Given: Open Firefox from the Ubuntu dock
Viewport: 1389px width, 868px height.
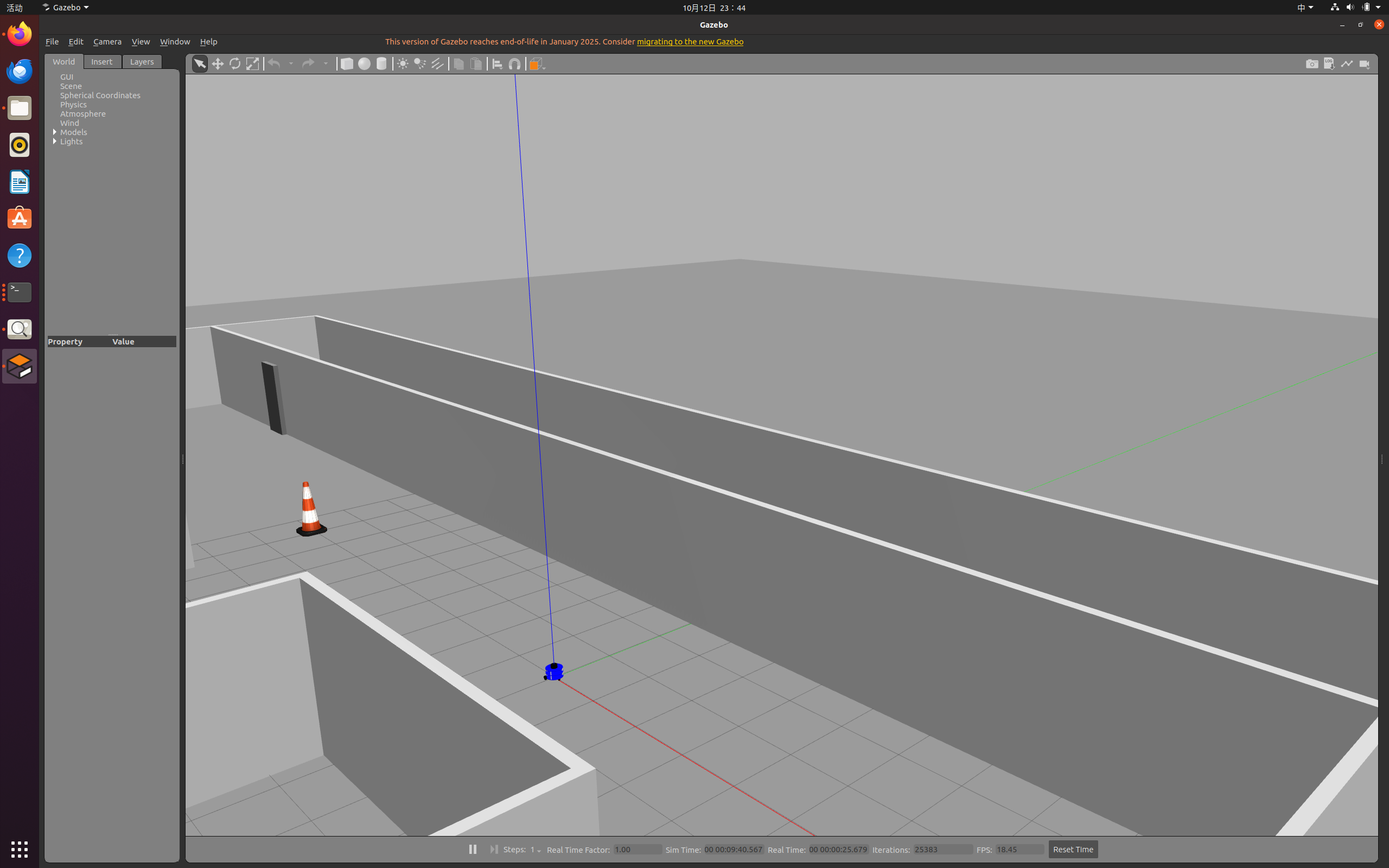Looking at the screenshot, I should click(x=20, y=34).
